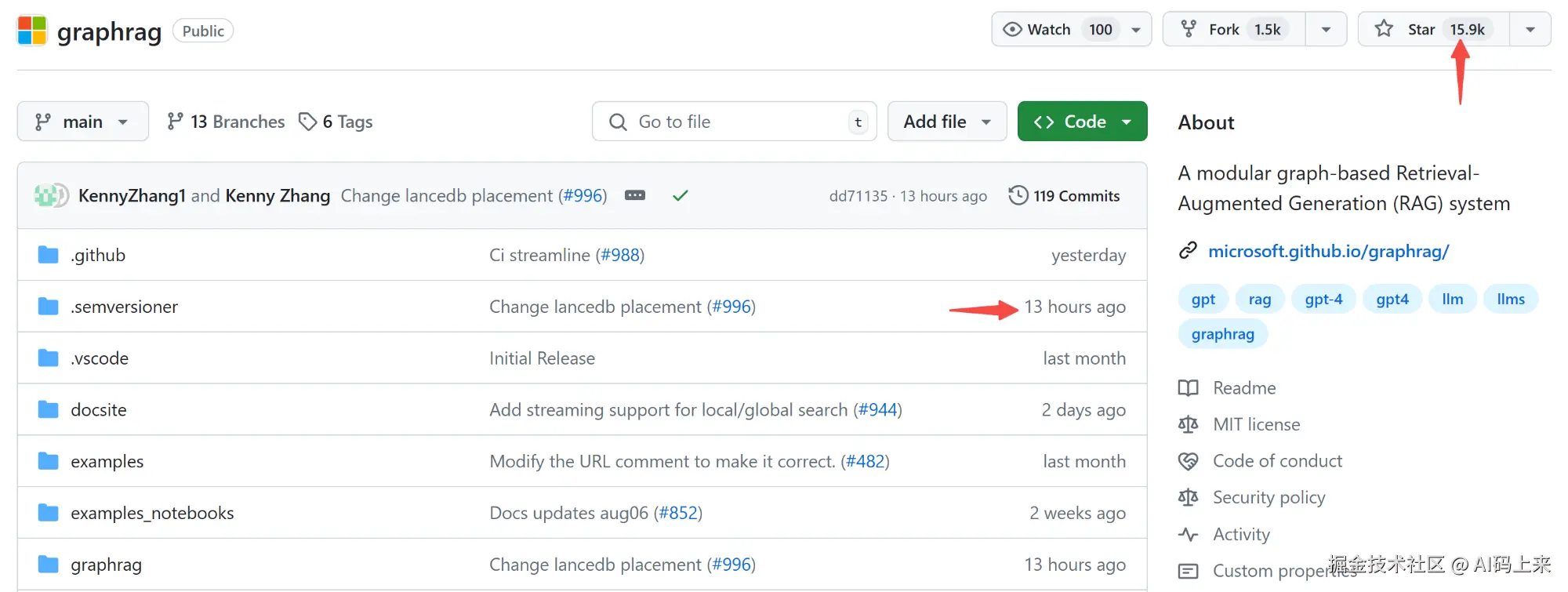Open Readme from About sidebar
This screenshot has height=592, width=1568.
[1244, 388]
